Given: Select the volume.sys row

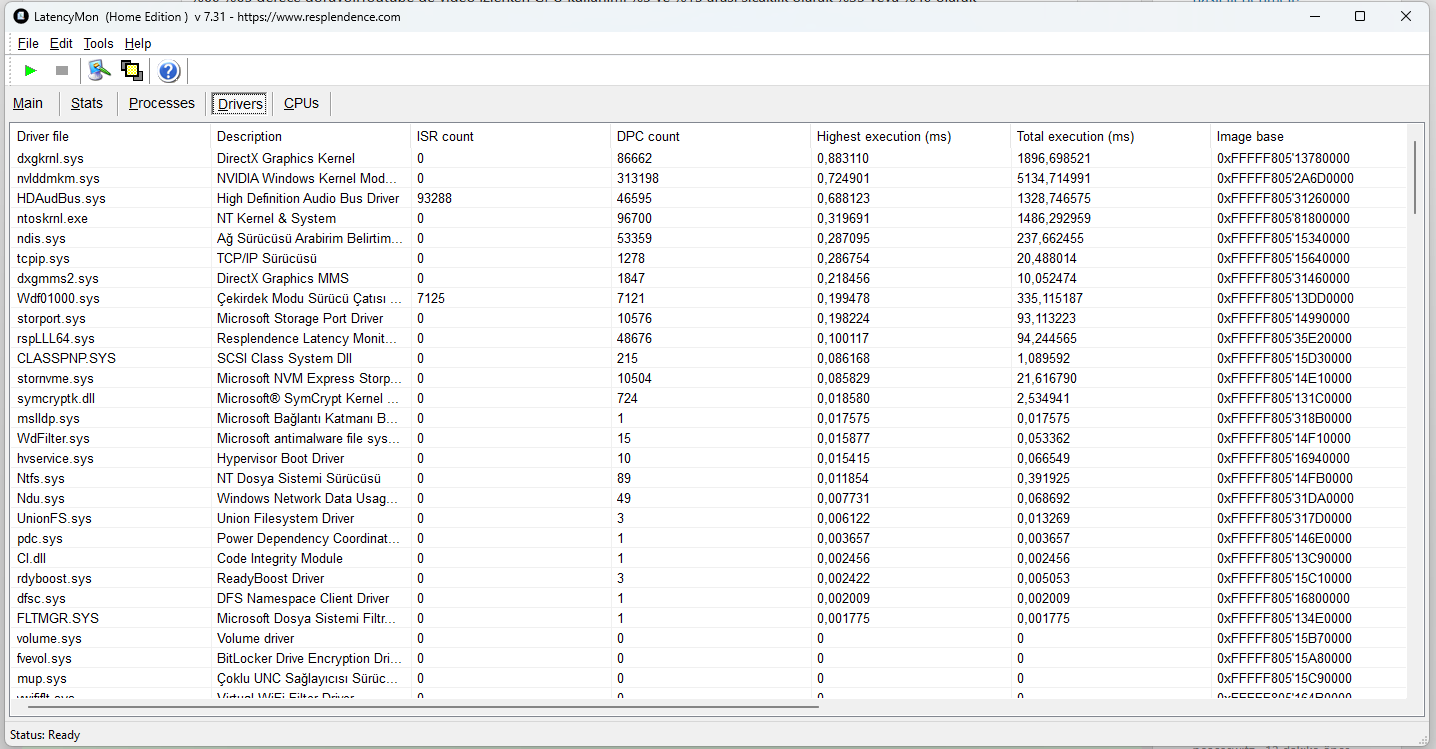Looking at the screenshot, I should point(708,638).
